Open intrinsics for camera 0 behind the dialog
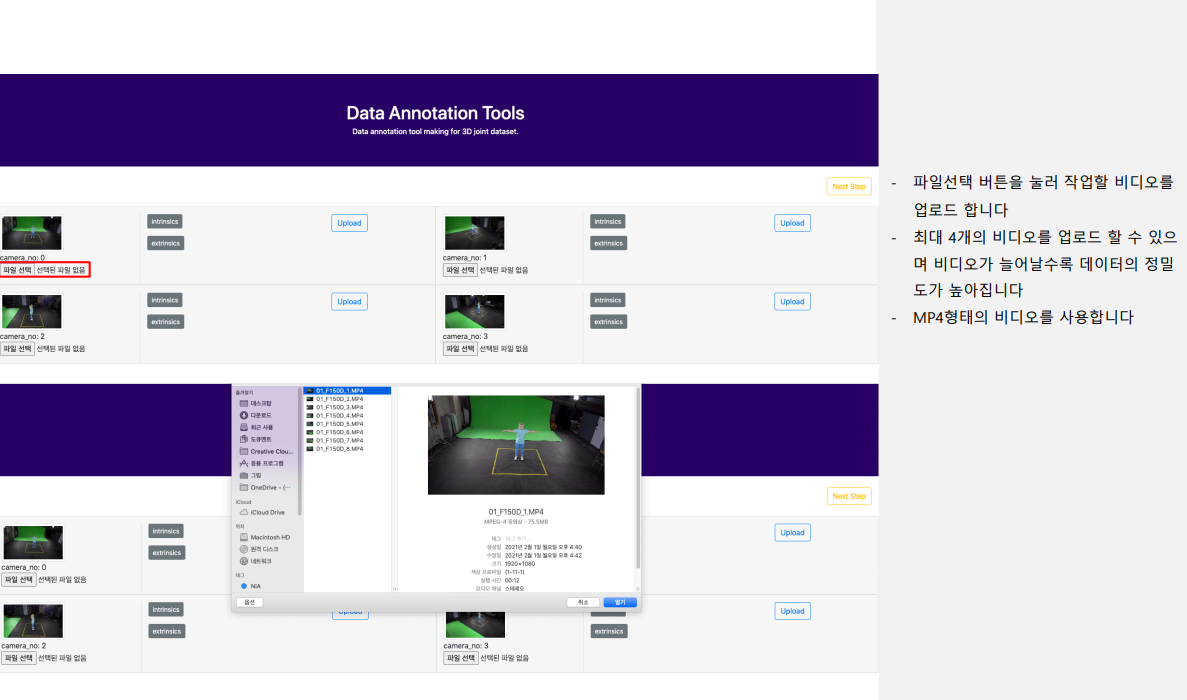The height and width of the screenshot is (700, 1187). coord(166,531)
